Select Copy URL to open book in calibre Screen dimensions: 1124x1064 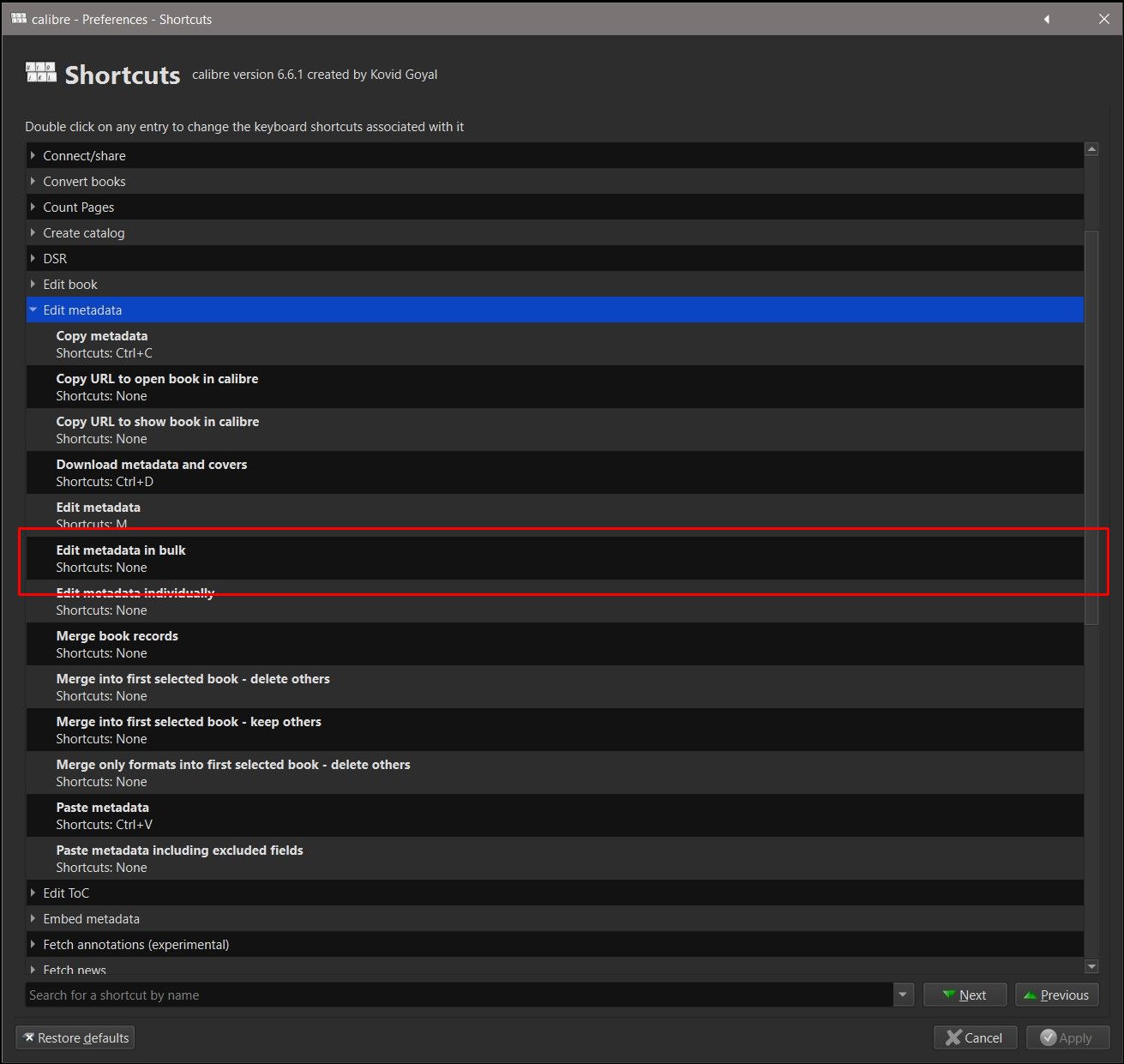(x=555, y=387)
